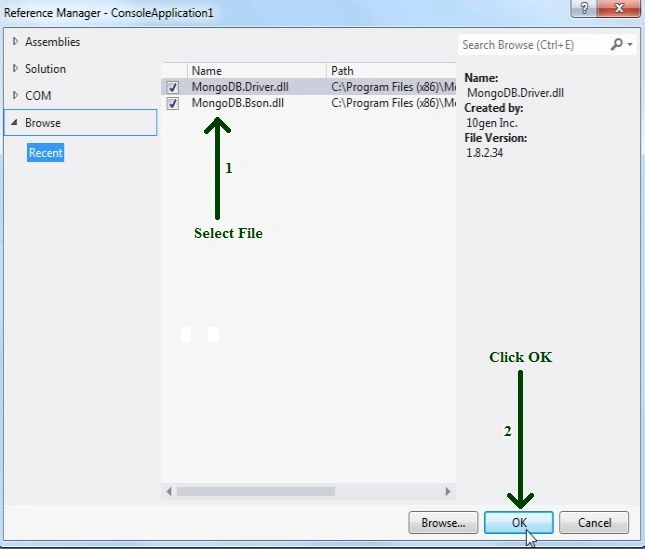Viewport: 645px width, 549px height.
Task: Open the COM category
Action: 38,96
